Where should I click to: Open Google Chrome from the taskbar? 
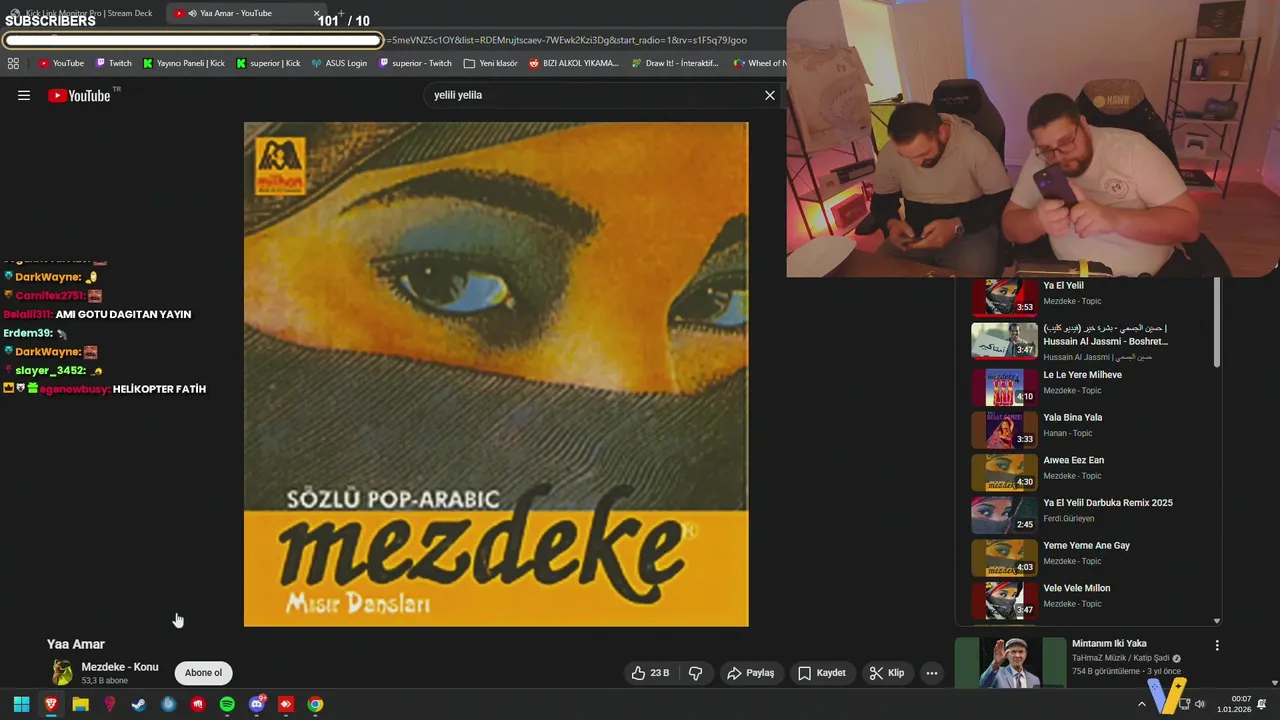coord(315,704)
